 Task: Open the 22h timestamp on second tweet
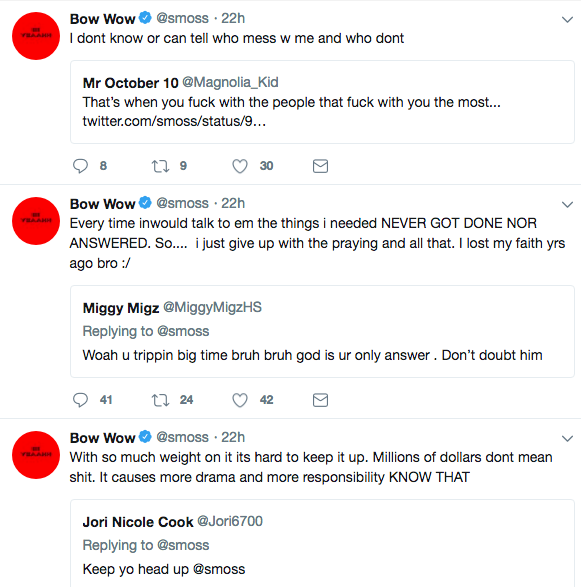pyautogui.click(x=233, y=203)
